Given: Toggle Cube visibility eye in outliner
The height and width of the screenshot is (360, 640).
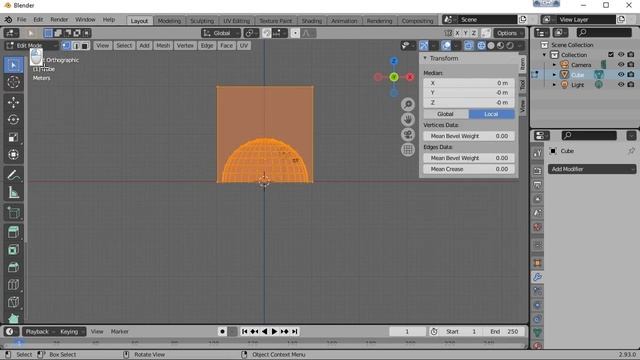Looking at the screenshot, I should click(621, 74).
